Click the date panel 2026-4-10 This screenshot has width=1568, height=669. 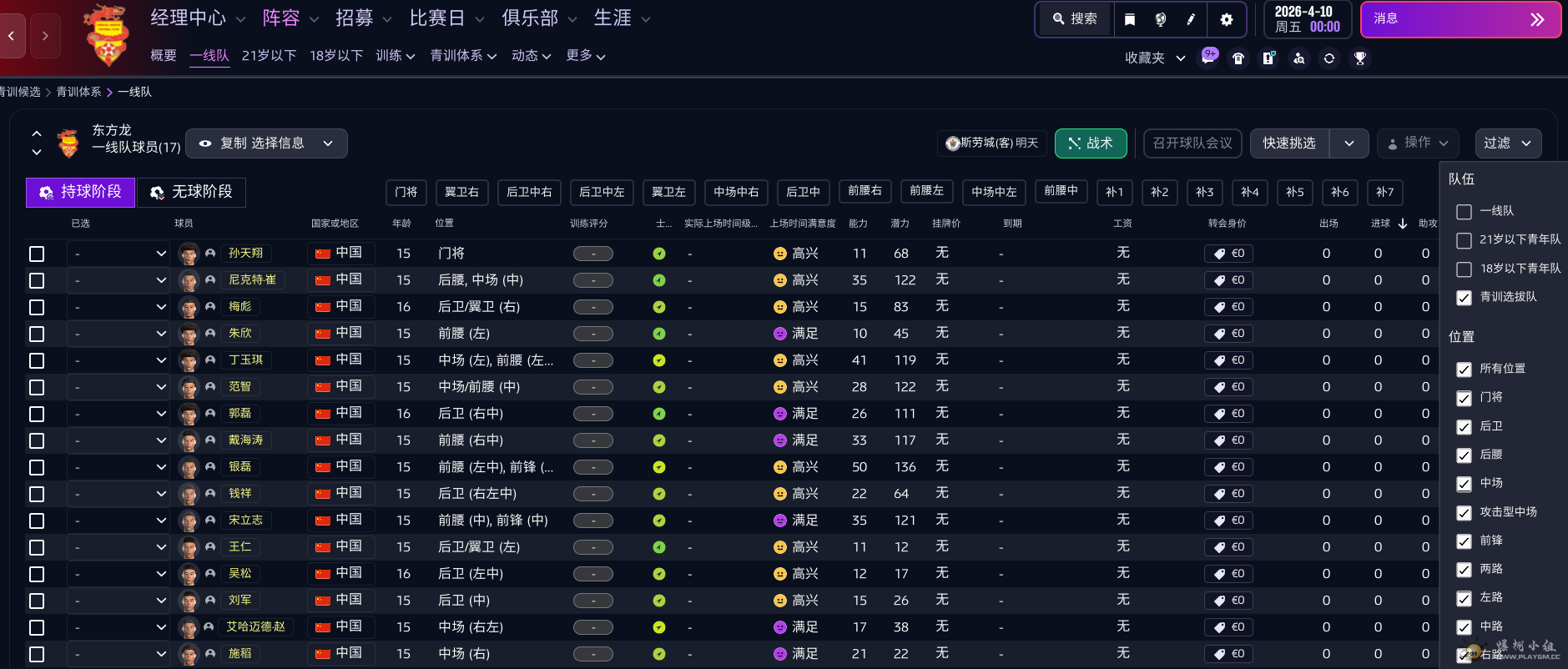tap(1308, 19)
